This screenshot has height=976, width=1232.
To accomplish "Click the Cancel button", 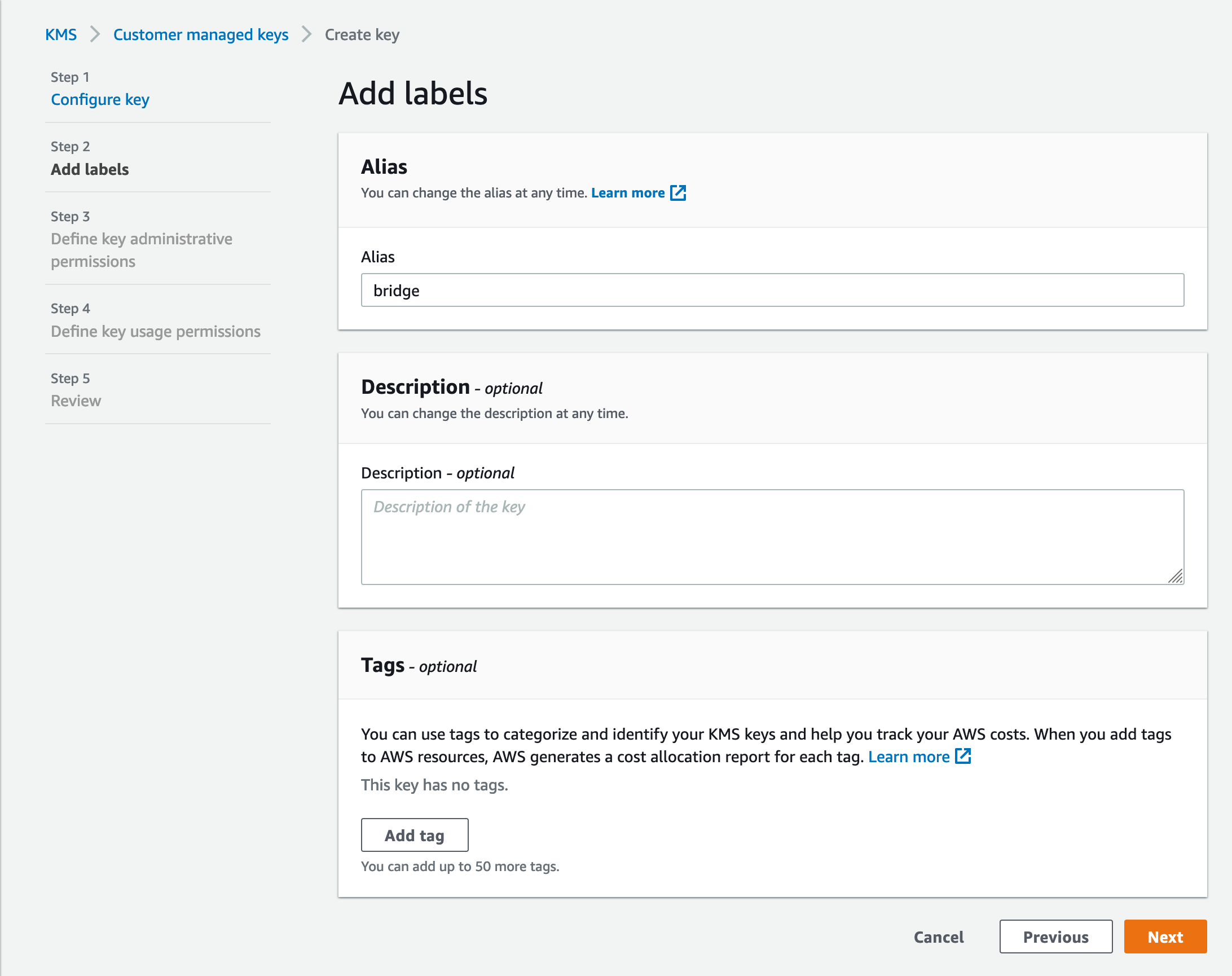I will (x=938, y=937).
